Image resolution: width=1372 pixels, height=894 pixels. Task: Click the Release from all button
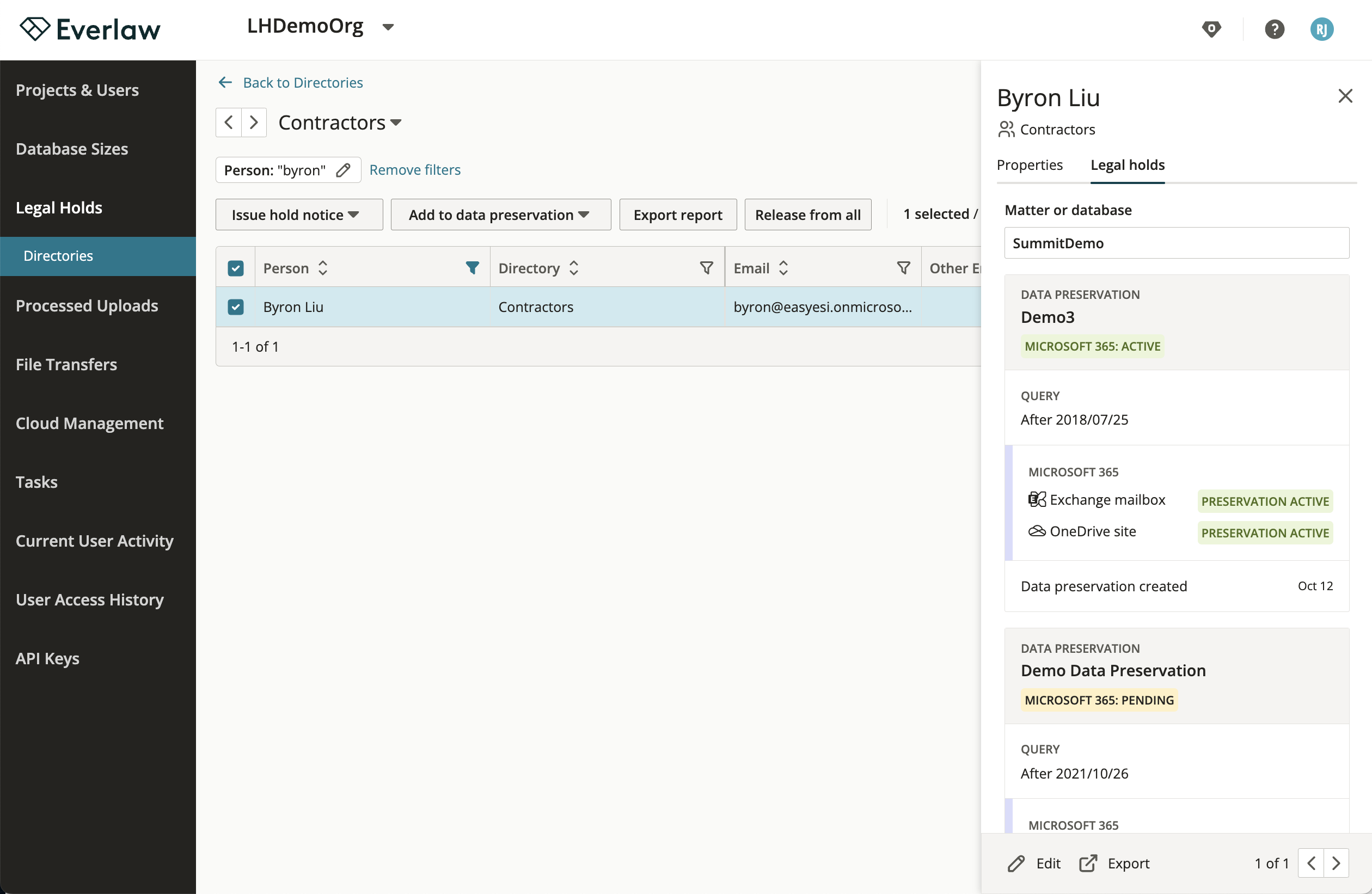point(807,215)
